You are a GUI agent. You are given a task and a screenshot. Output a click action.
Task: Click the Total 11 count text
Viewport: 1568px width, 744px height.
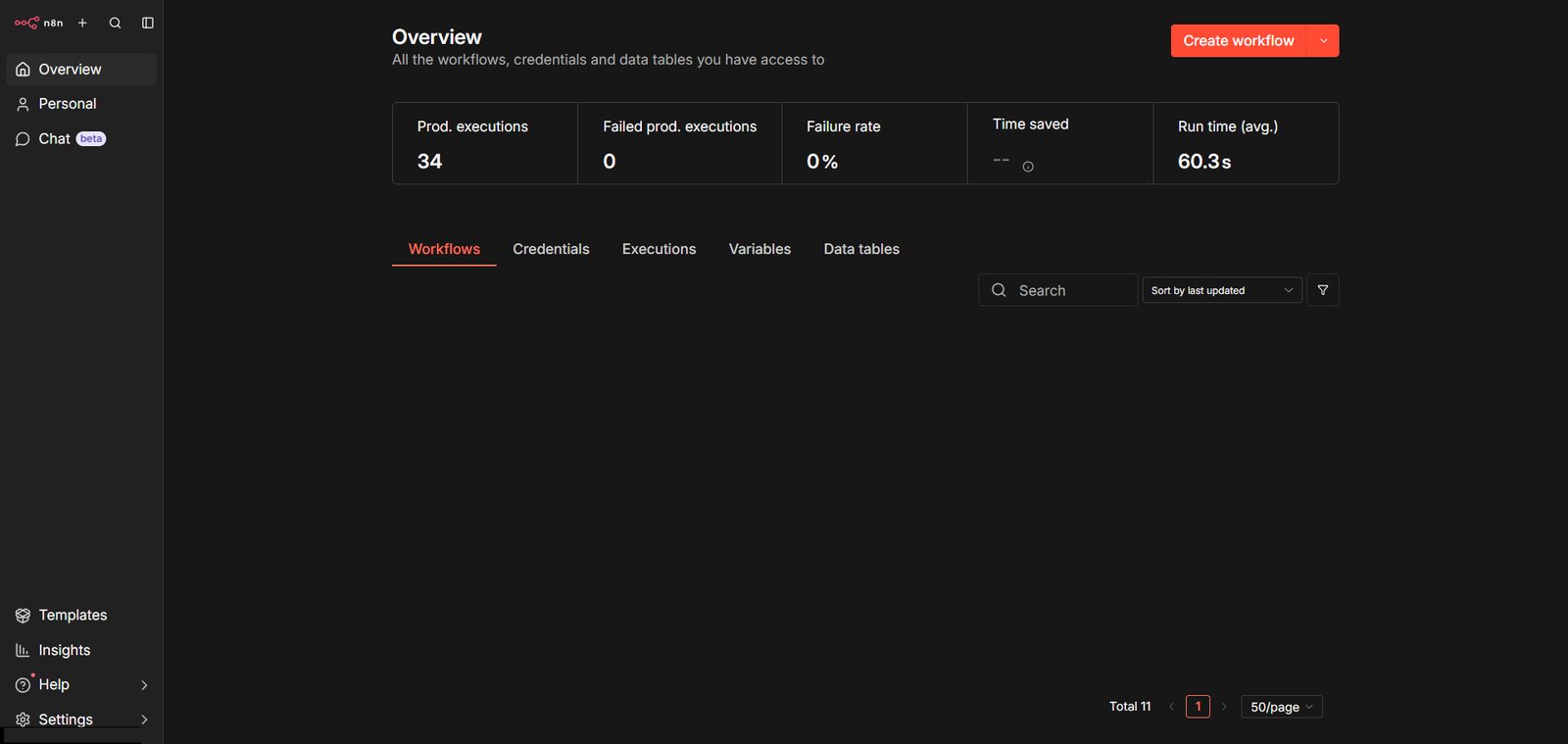tap(1130, 707)
